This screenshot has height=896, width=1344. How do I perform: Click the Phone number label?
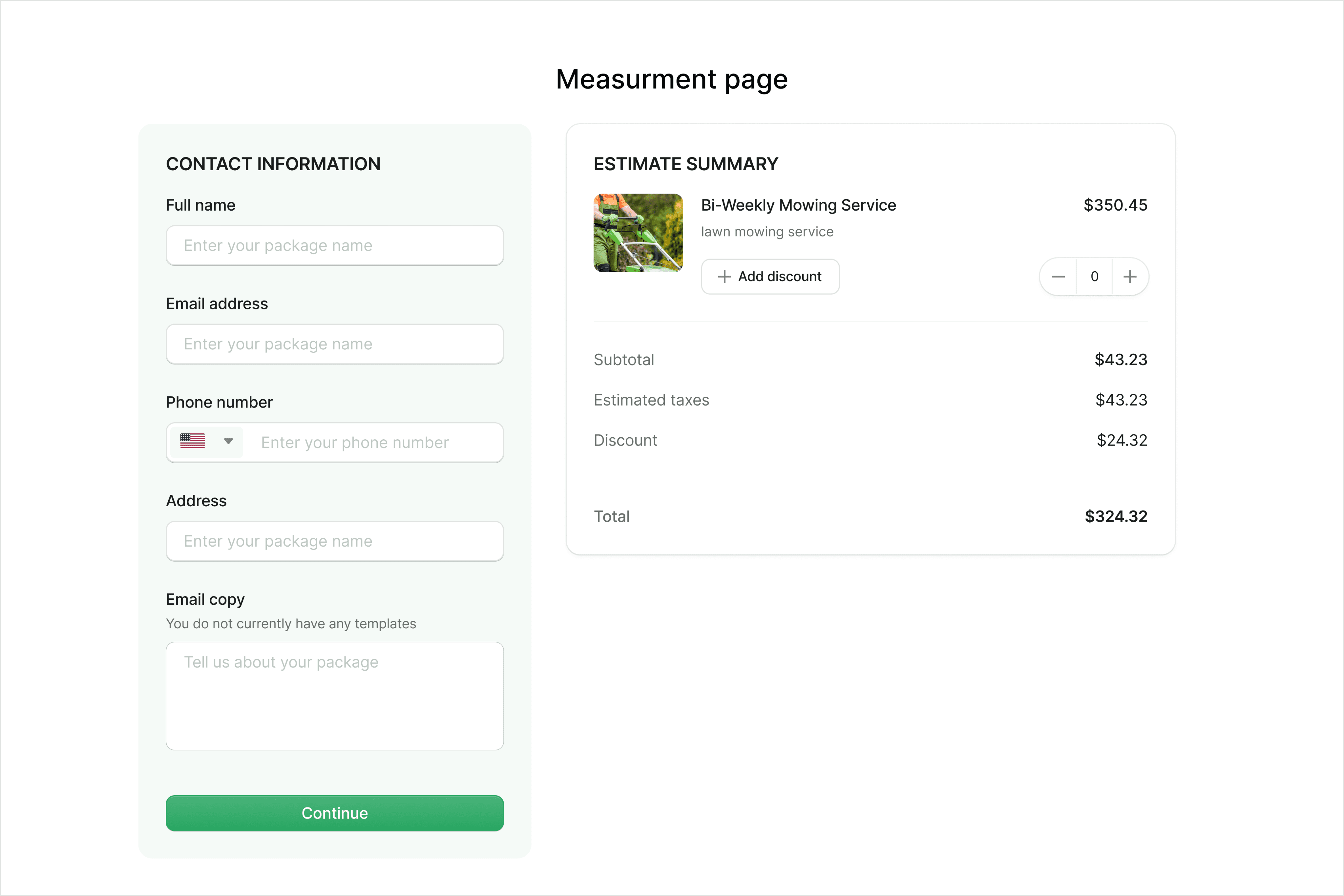219,402
